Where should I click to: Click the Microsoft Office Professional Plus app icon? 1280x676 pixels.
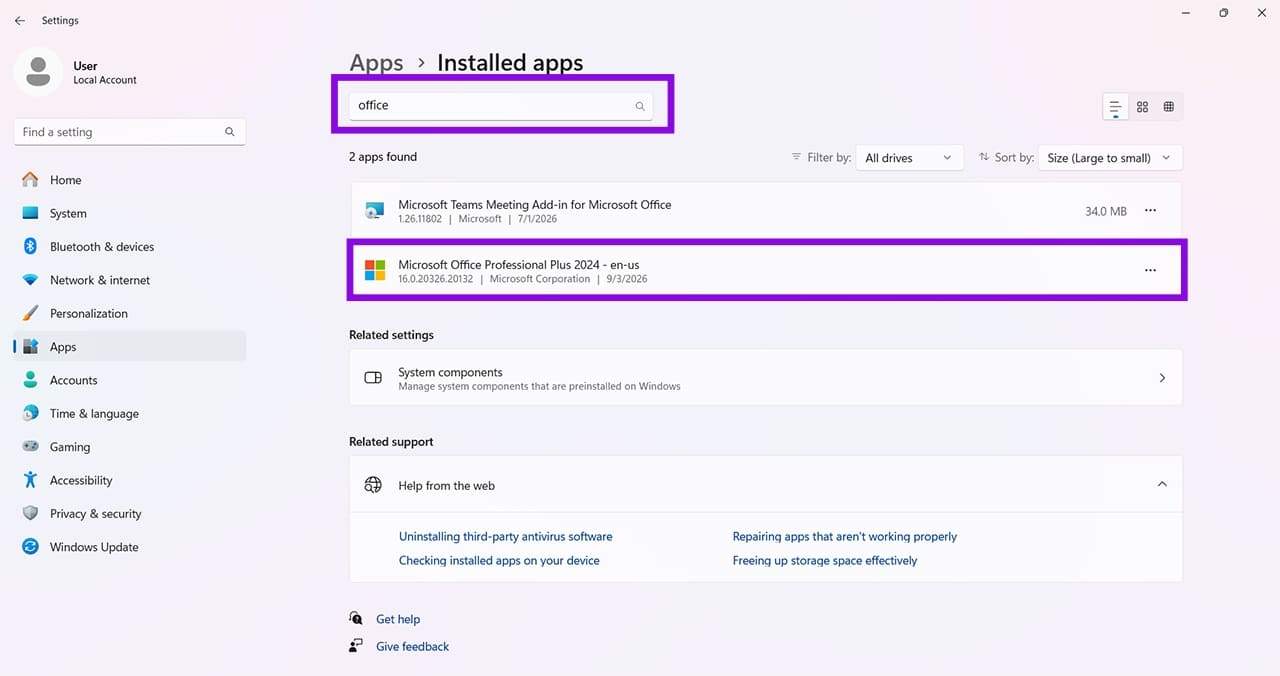tap(375, 271)
